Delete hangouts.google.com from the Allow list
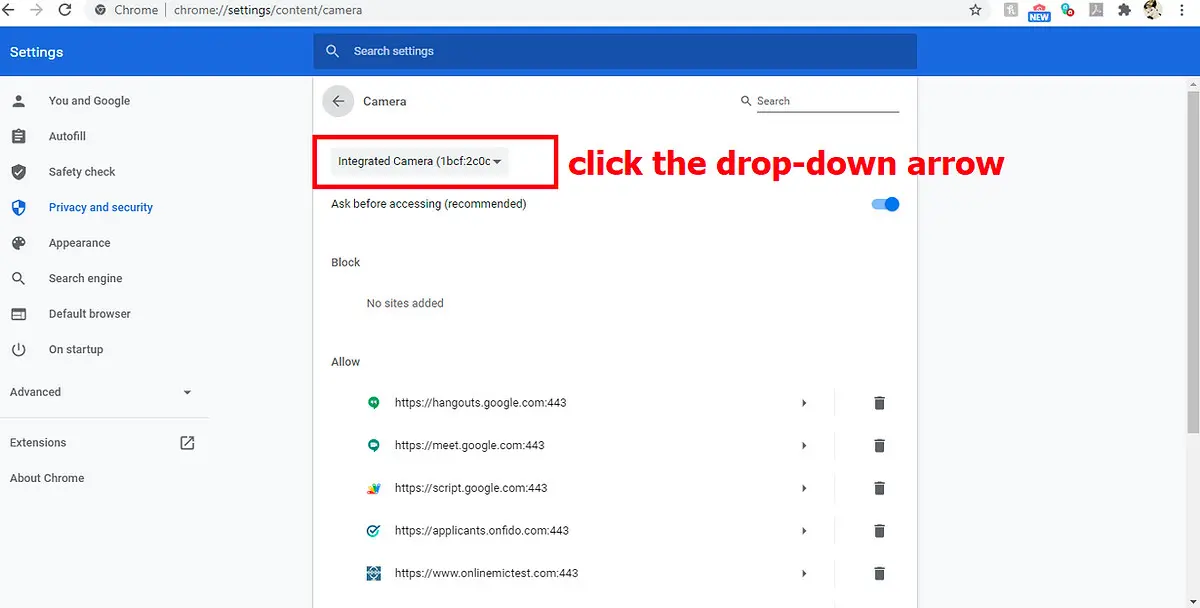Screen dimensions: 1200x608 (879, 403)
